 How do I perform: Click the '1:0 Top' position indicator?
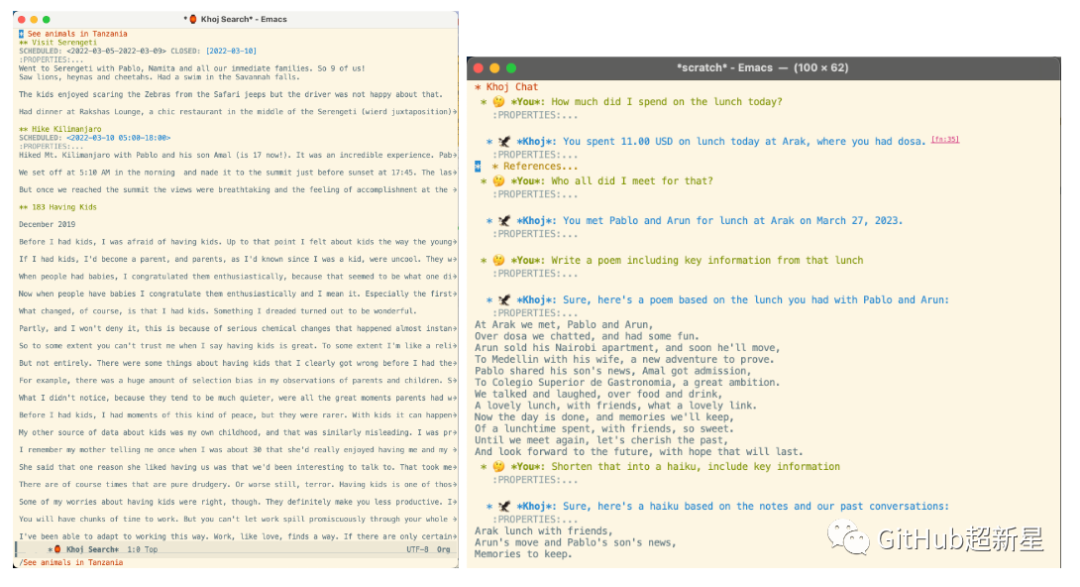(x=142, y=549)
